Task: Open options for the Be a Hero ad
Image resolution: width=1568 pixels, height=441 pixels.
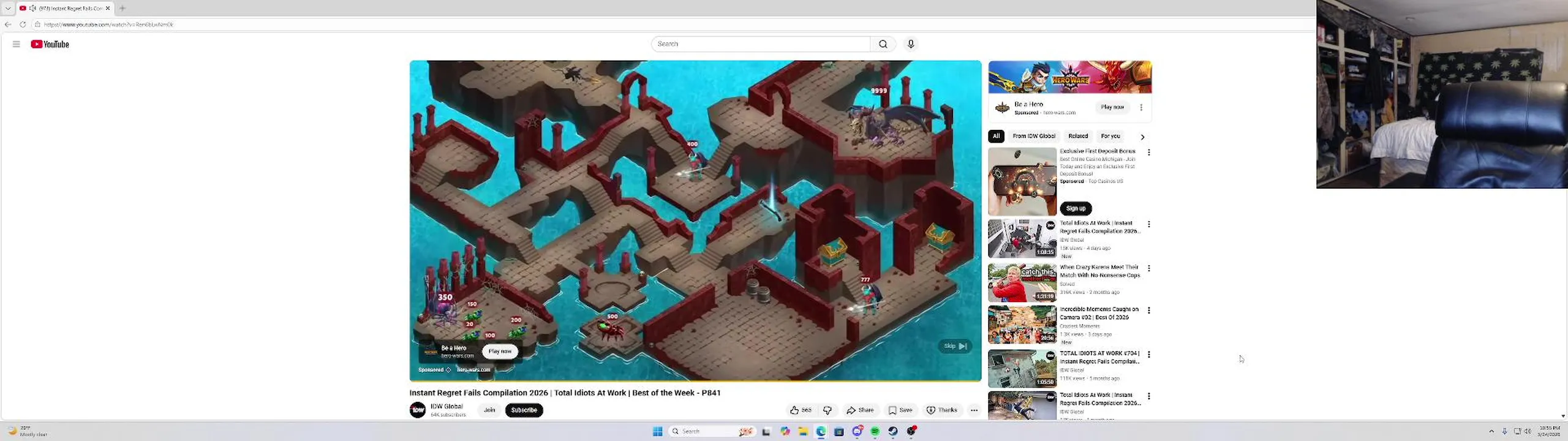Action: click(1140, 107)
